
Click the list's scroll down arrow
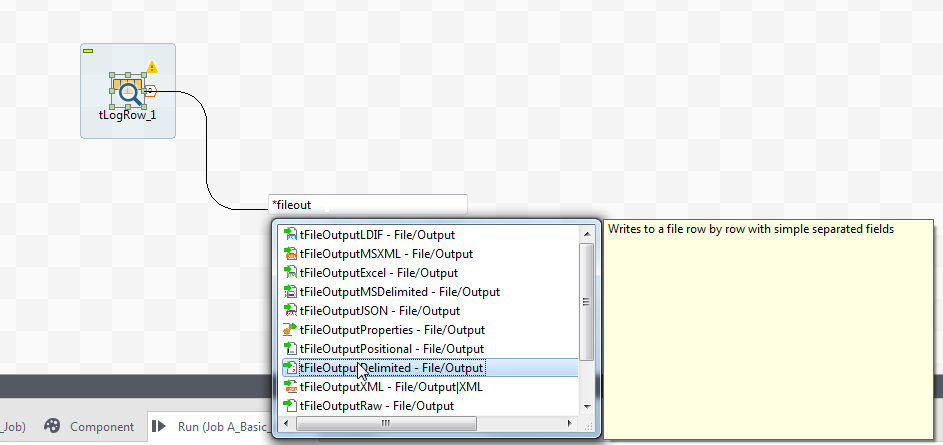(586, 407)
